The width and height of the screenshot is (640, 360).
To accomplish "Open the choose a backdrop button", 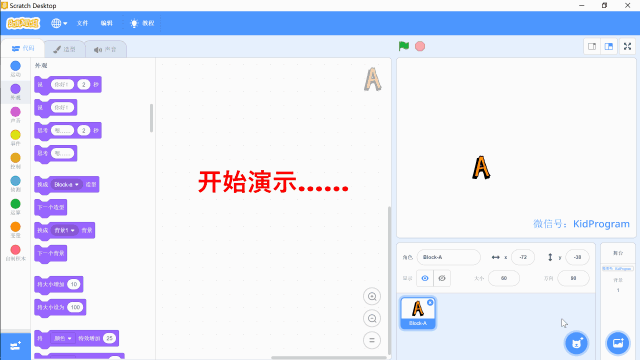I will (618, 343).
